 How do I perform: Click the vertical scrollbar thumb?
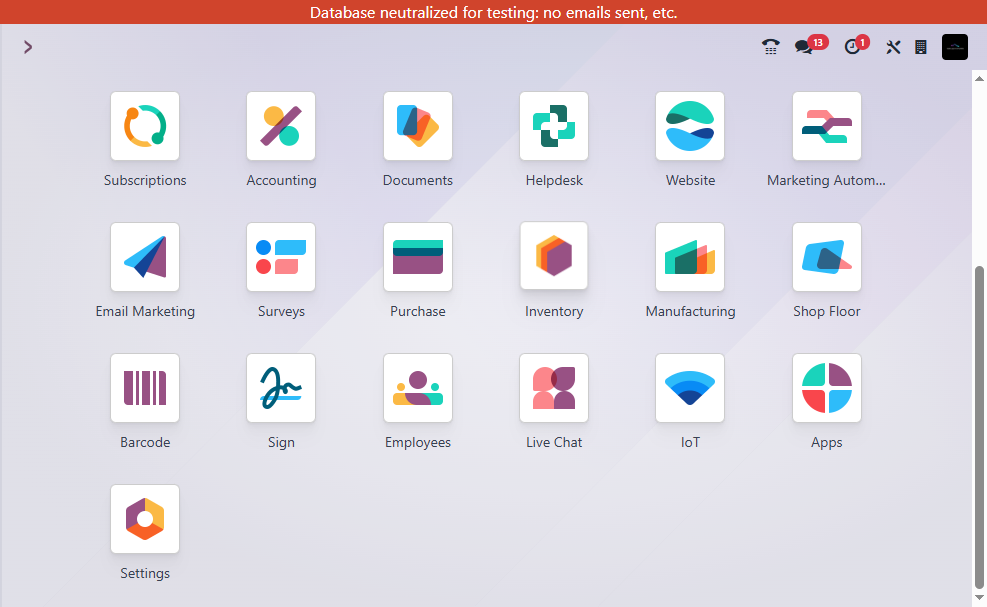pos(979,427)
